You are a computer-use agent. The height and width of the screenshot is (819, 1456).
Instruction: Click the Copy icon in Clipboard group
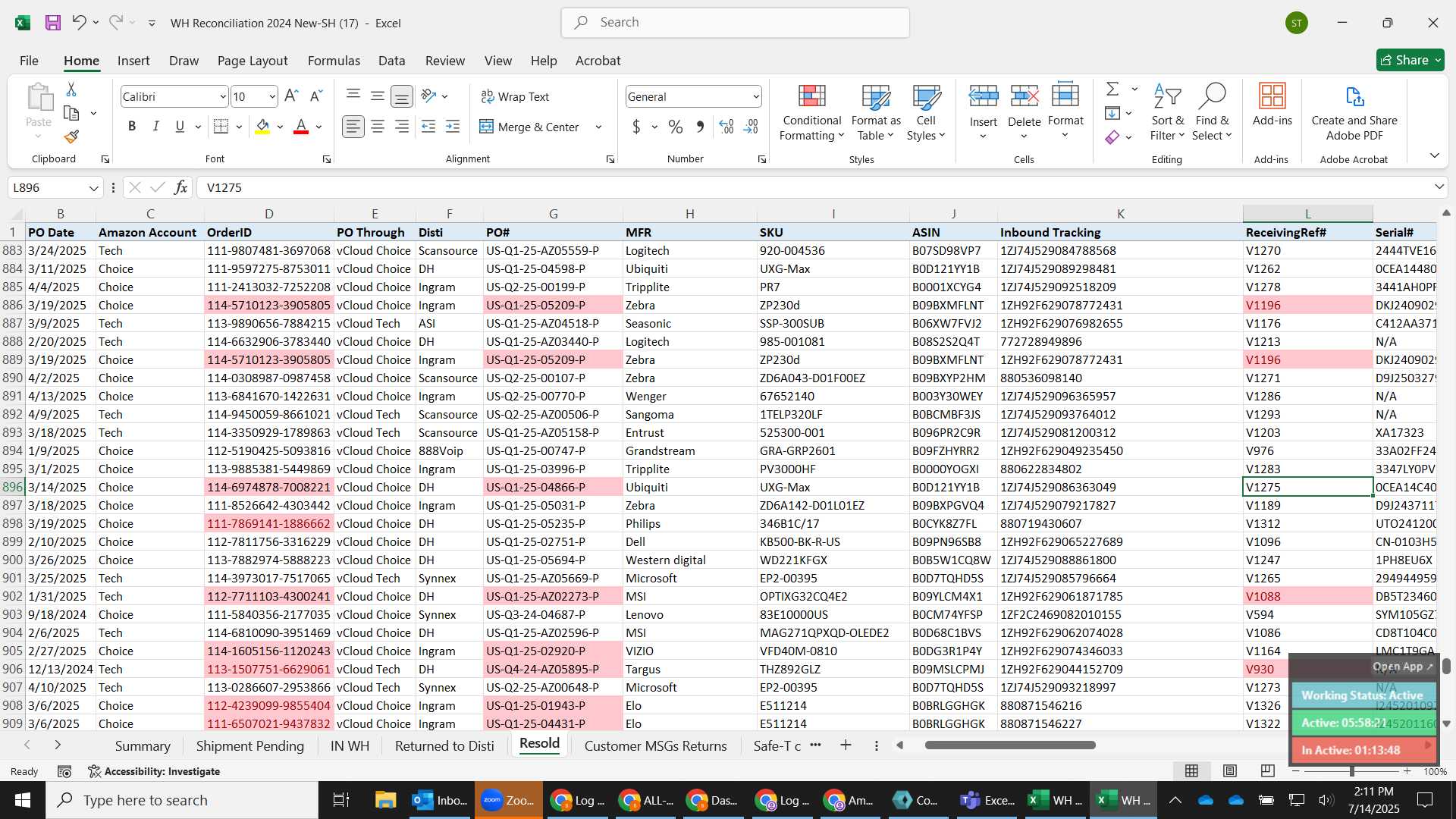pos(71,113)
